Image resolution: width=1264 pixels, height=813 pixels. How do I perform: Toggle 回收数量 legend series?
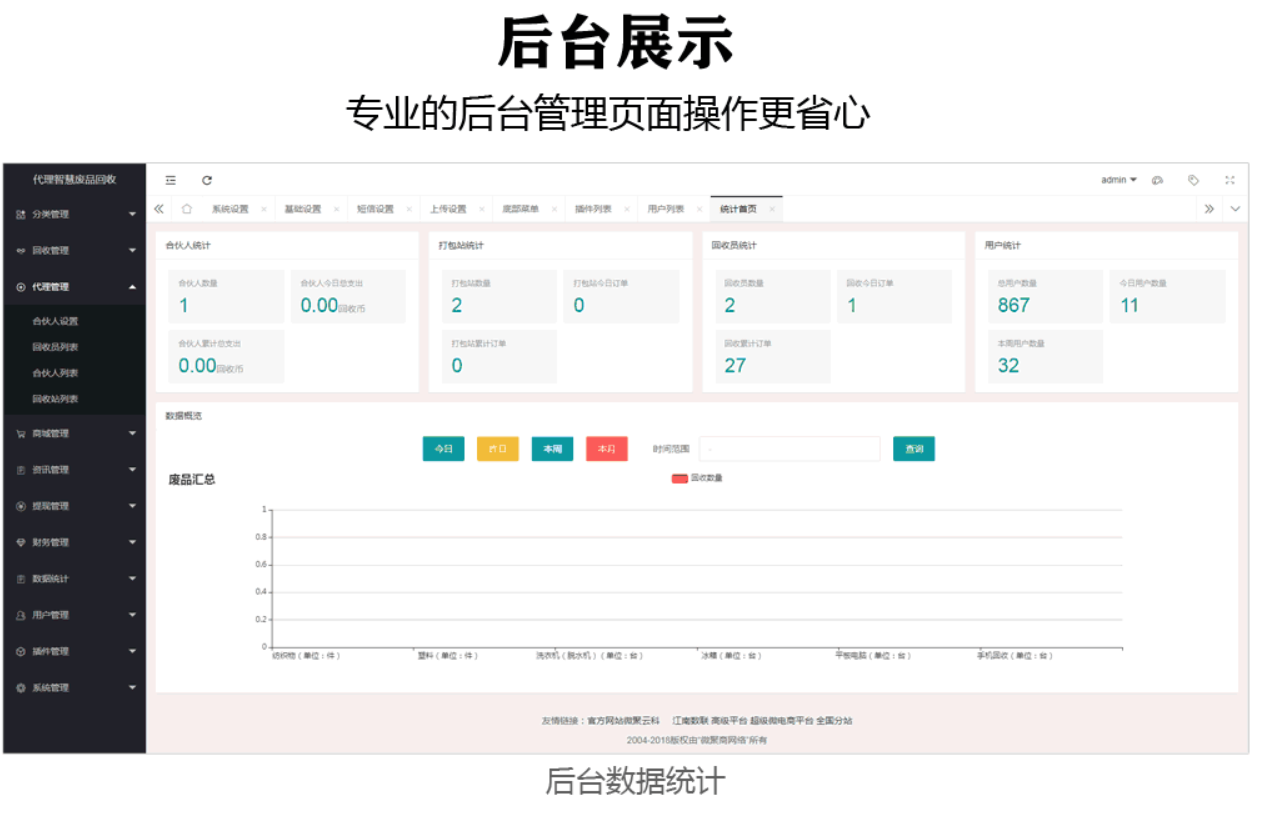[697, 478]
